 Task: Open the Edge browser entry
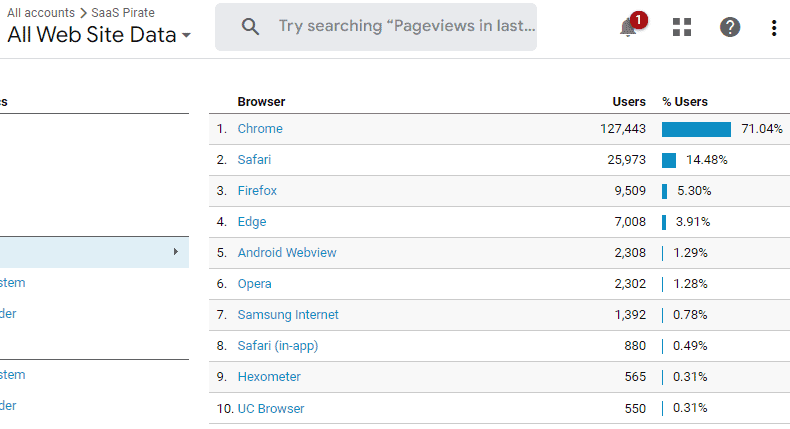click(252, 222)
